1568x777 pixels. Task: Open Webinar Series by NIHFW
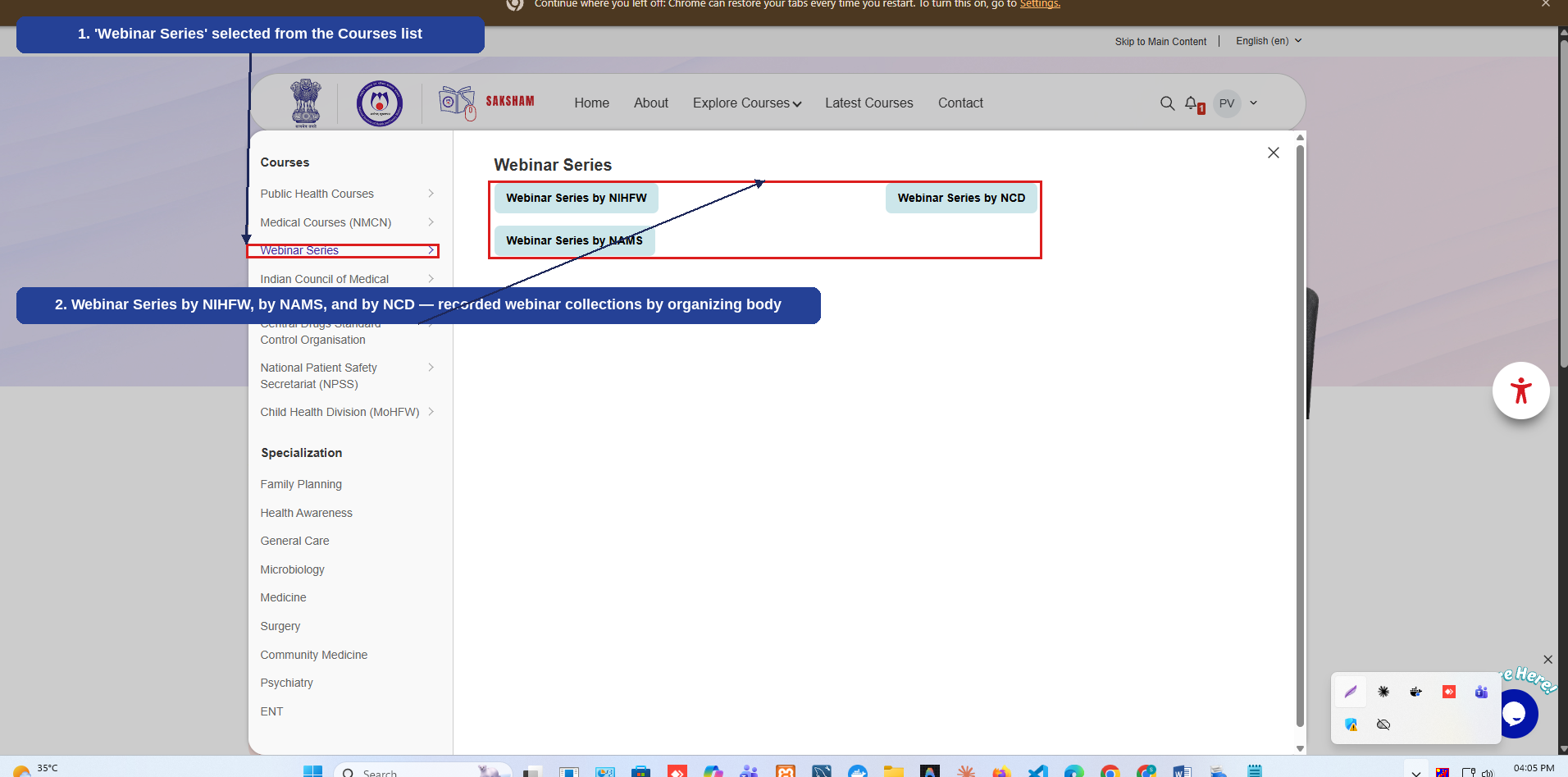point(577,199)
